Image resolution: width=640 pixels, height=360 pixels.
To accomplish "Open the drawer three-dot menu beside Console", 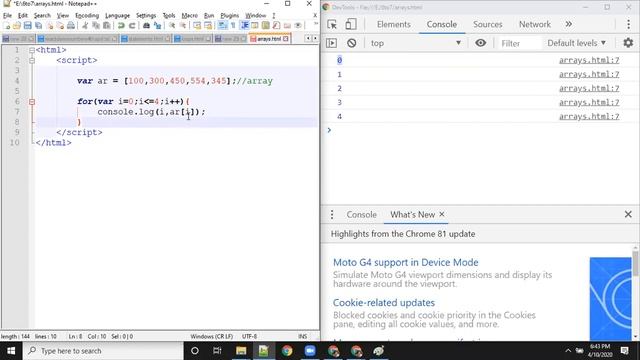I will (x=332, y=214).
